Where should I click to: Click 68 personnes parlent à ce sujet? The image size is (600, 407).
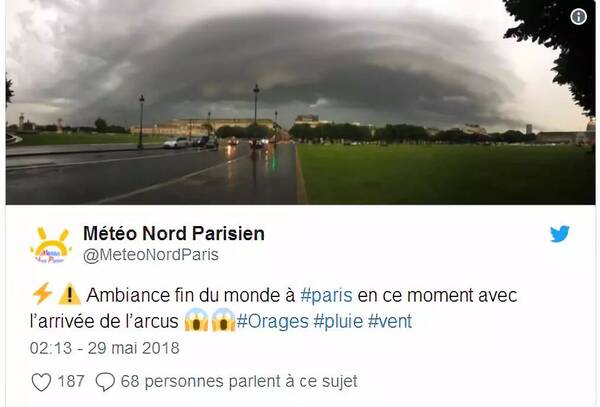point(239,382)
